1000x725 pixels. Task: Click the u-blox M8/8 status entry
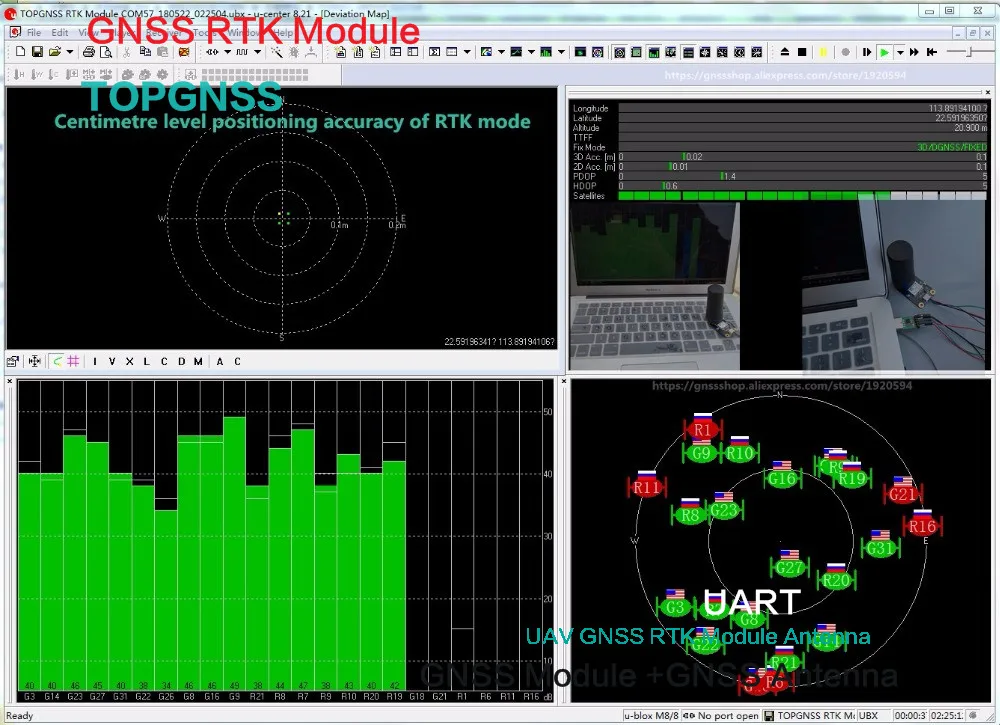pos(651,715)
